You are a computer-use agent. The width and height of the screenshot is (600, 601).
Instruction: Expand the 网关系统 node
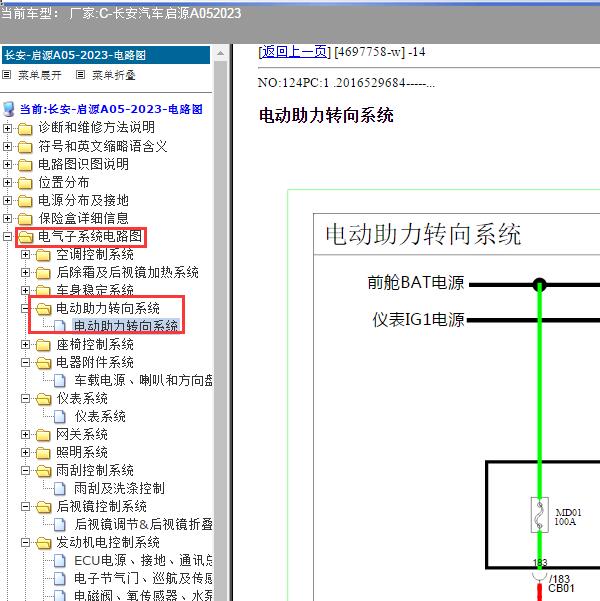pyautogui.click(x=25, y=435)
